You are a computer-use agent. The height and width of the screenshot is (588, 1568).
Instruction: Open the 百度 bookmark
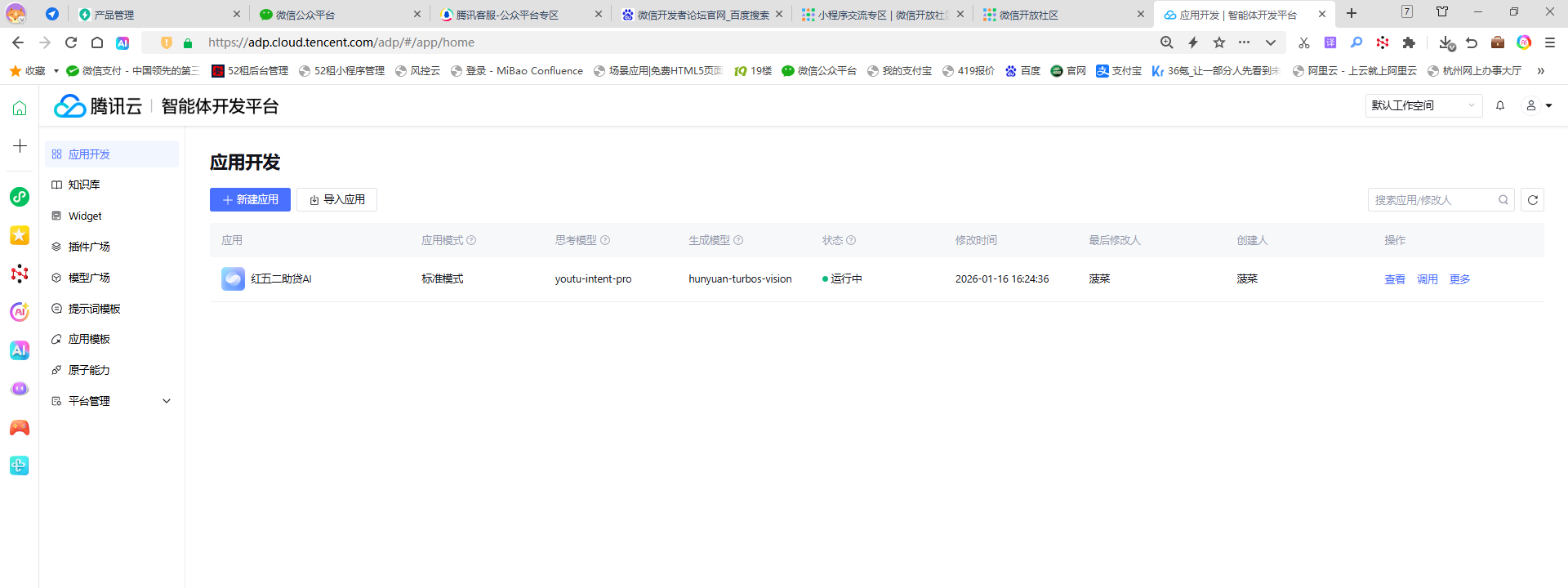click(1022, 71)
